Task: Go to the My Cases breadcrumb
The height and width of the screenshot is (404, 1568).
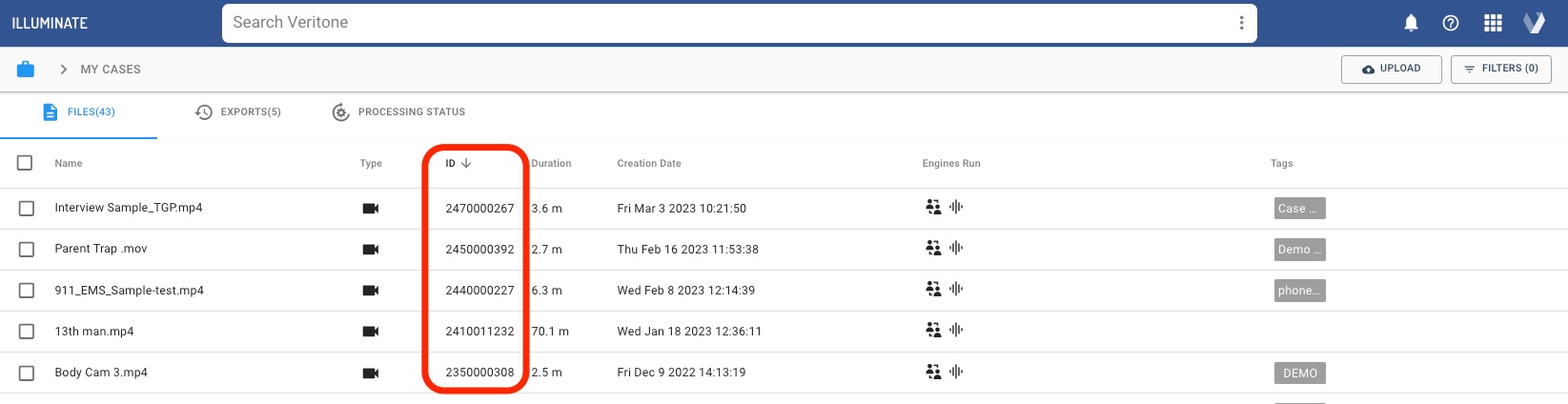Action: (111, 70)
